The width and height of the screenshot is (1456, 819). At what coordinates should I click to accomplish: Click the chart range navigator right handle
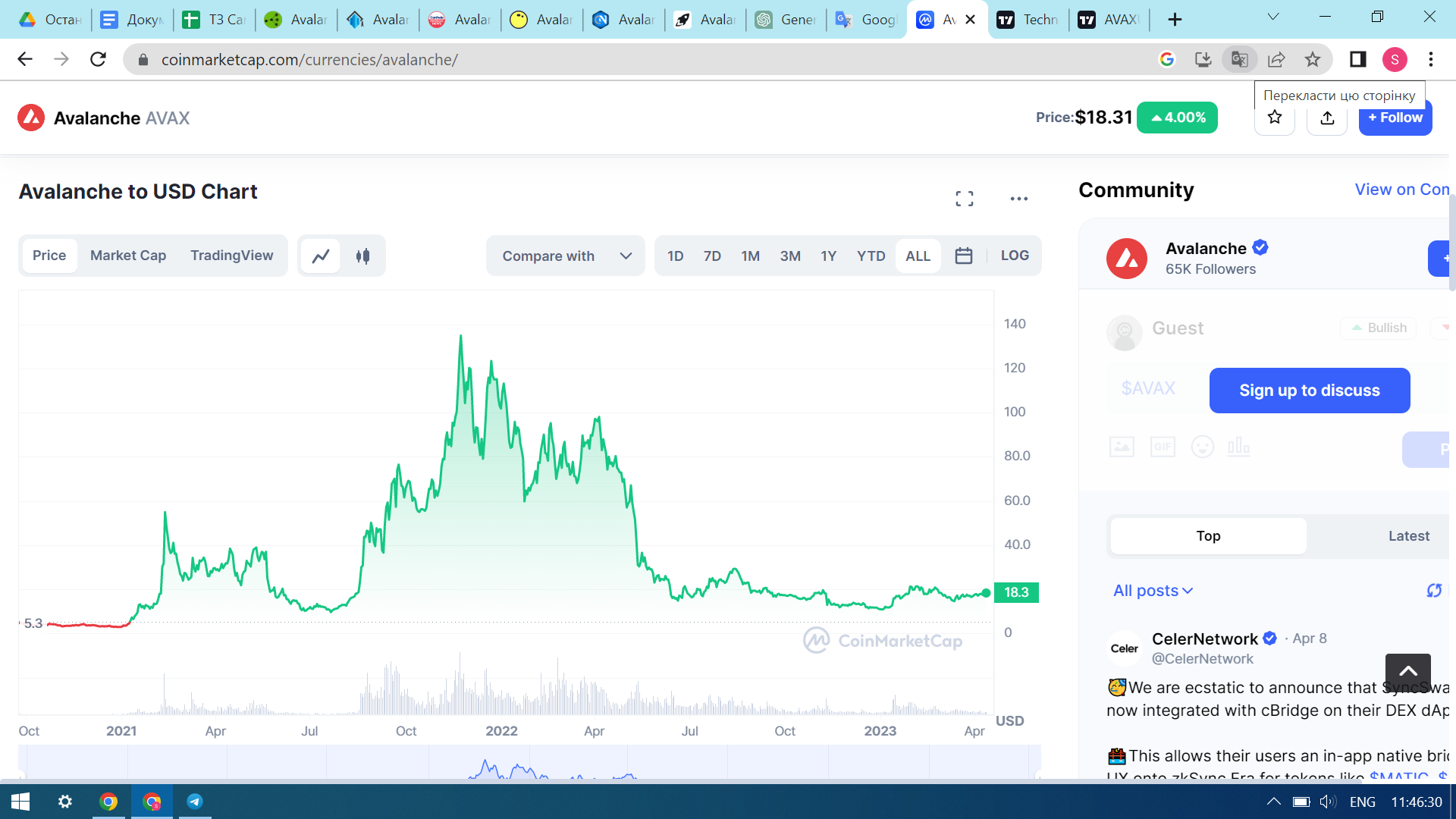point(1037,775)
